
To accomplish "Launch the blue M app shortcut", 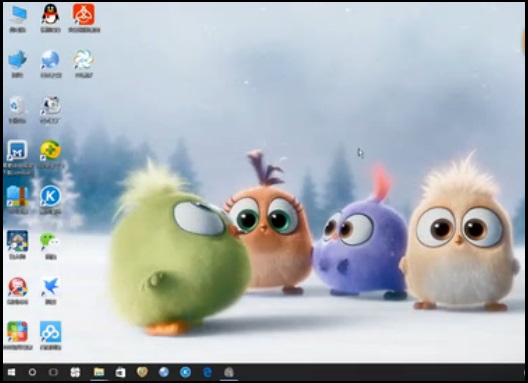I will [x=18, y=150].
